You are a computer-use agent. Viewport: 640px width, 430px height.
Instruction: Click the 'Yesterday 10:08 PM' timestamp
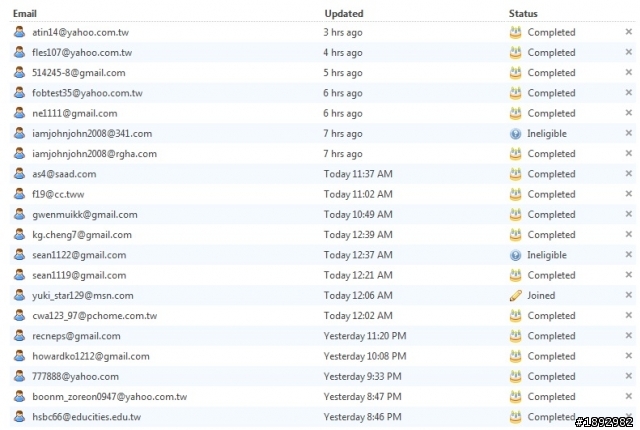click(x=365, y=356)
